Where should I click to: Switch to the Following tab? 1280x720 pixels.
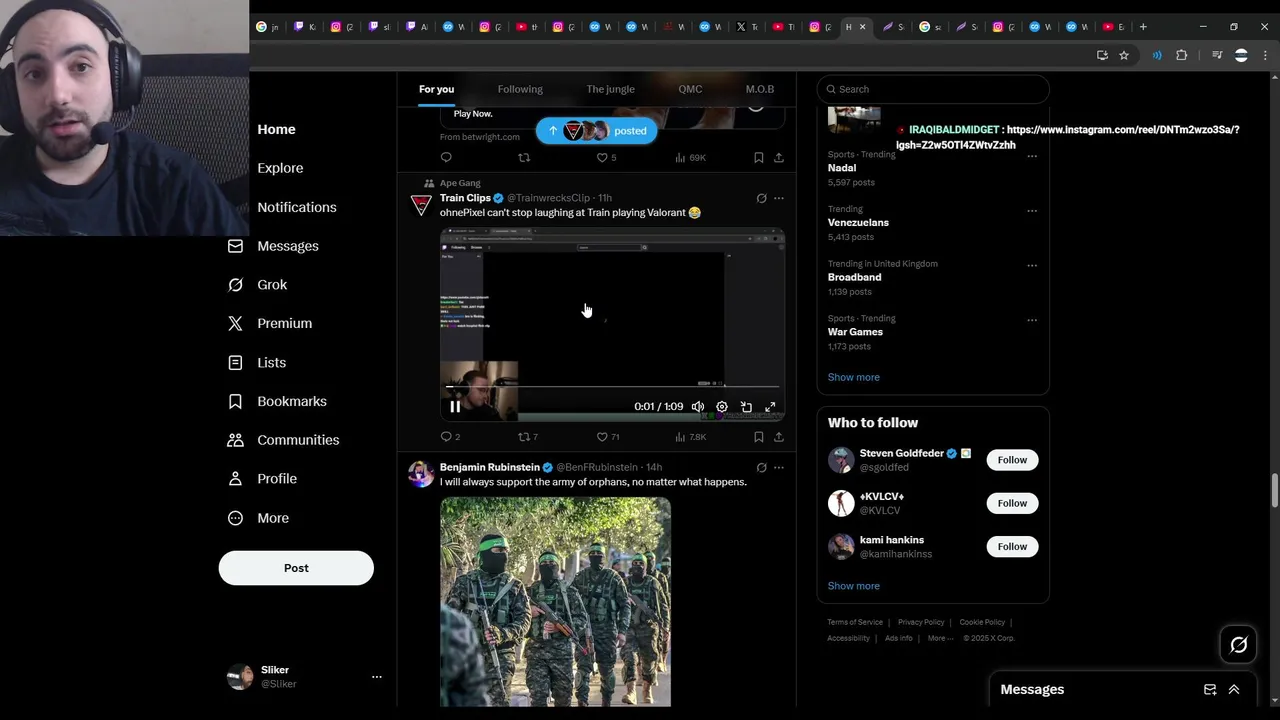pos(520,89)
